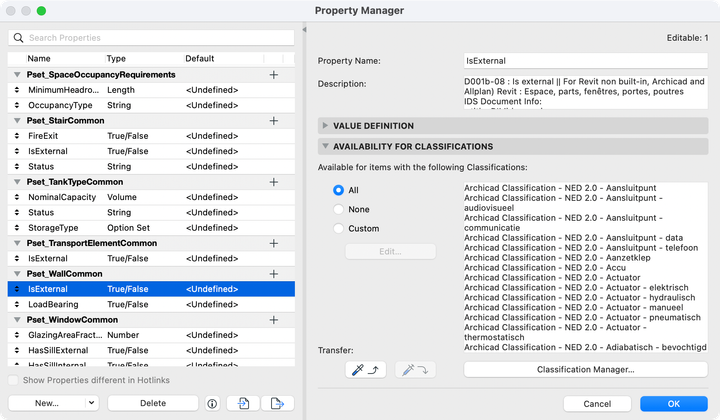
Task: Open the Classification Manager
Action: click(x=585, y=370)
